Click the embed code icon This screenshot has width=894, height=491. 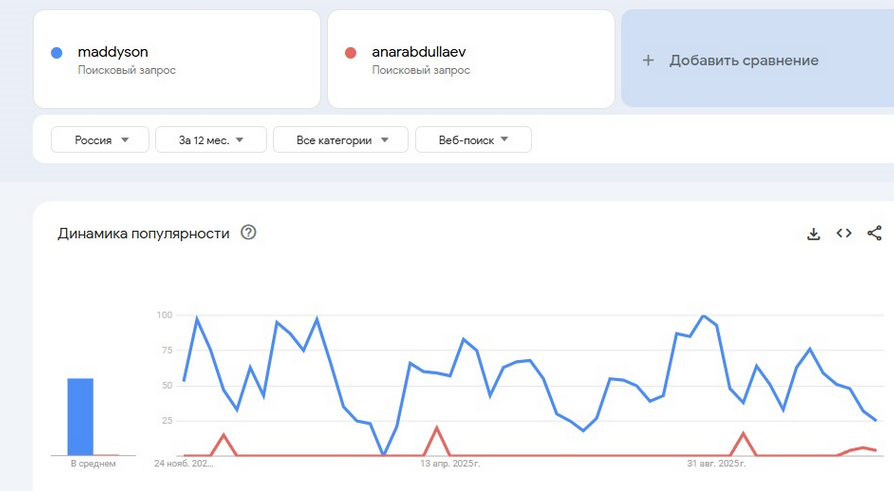pyautogui.click(x=844, y=233)
